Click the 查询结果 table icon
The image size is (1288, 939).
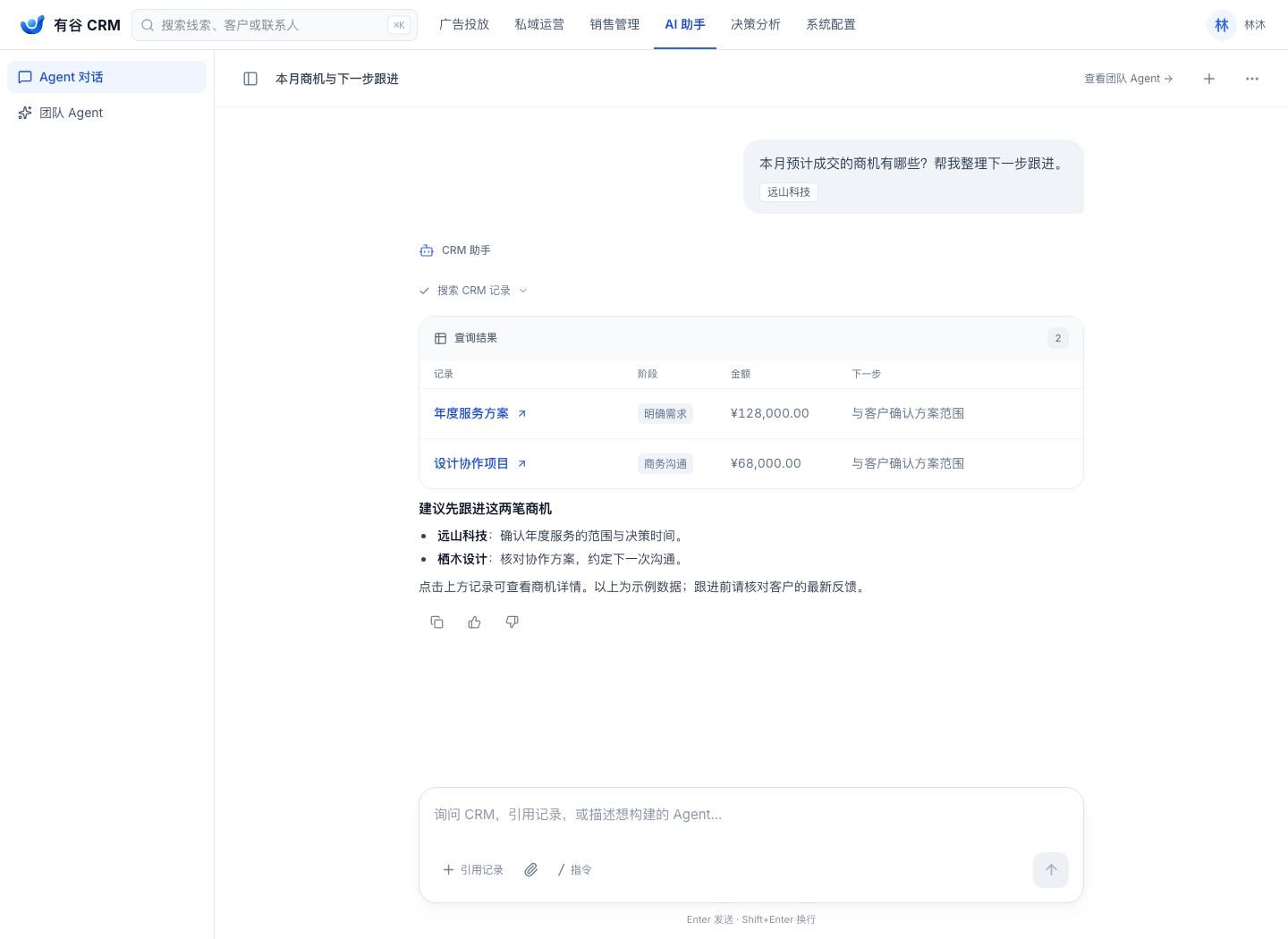click(x=440, y=338)
